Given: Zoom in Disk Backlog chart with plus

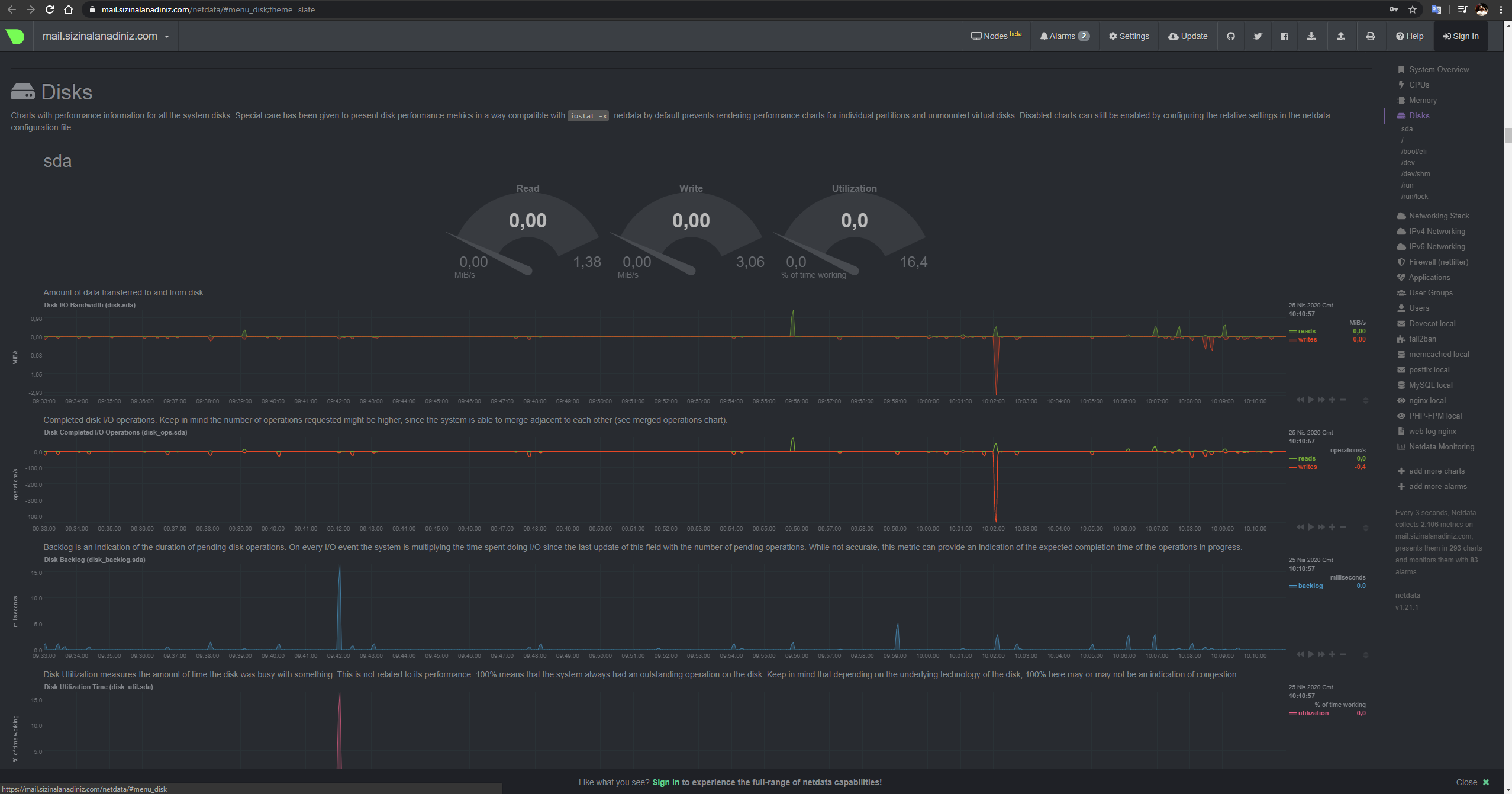Looking at the screenshot, I should 1332,654.
